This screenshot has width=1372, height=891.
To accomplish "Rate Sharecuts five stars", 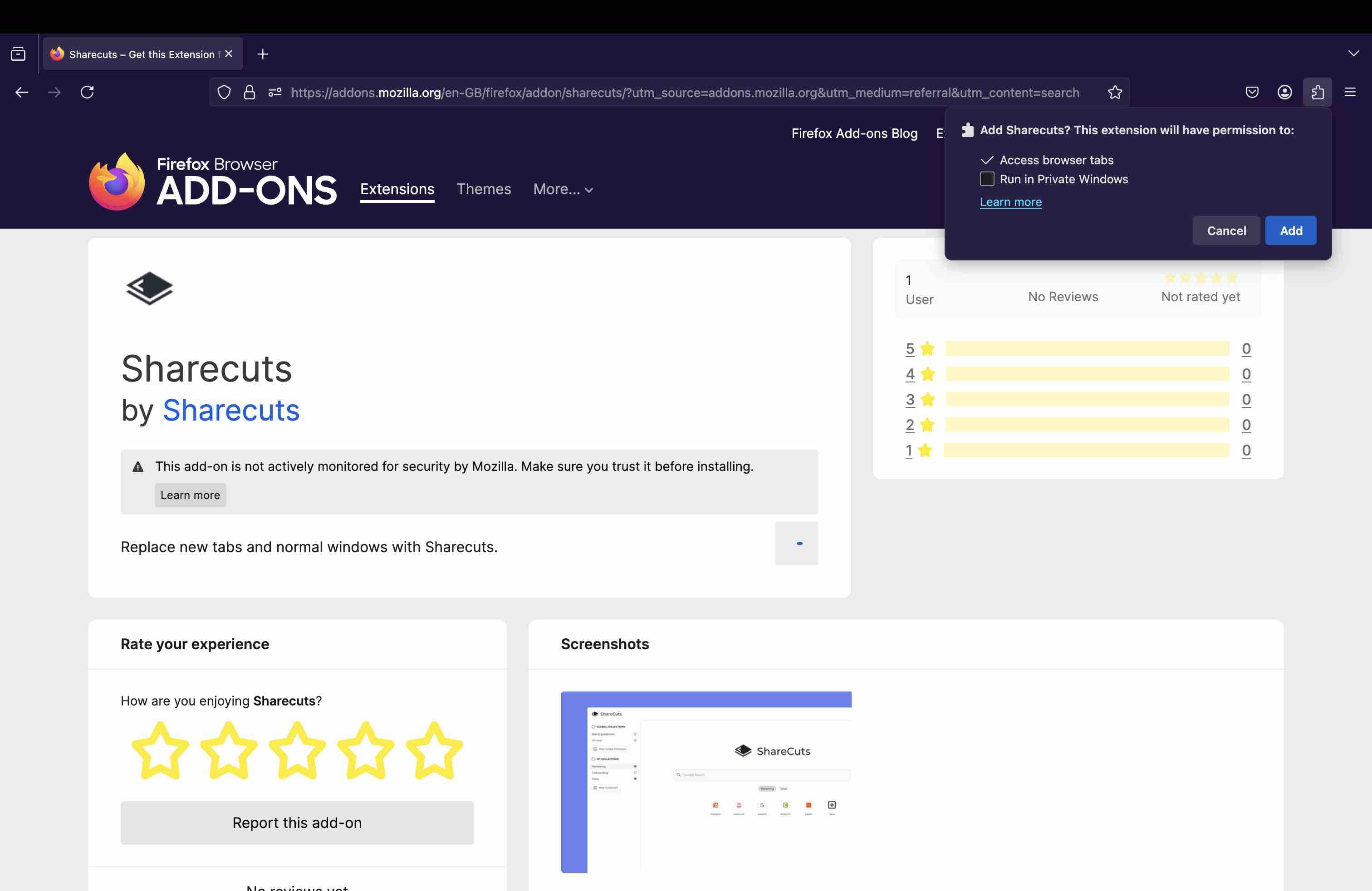I will pyautogui.click(x=434, y=750).
